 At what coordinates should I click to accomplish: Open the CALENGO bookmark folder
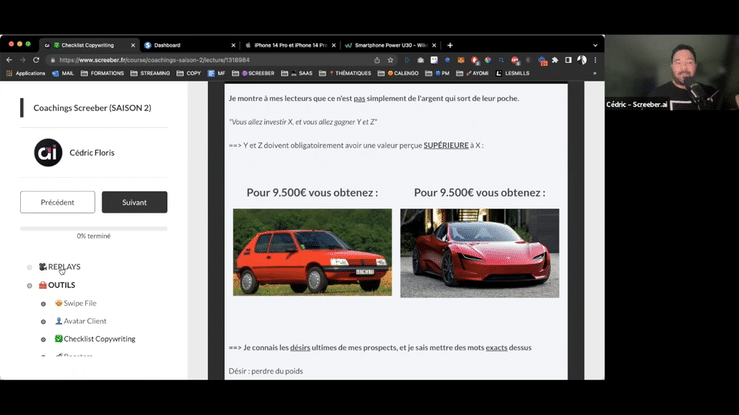(x=398, y=73)
